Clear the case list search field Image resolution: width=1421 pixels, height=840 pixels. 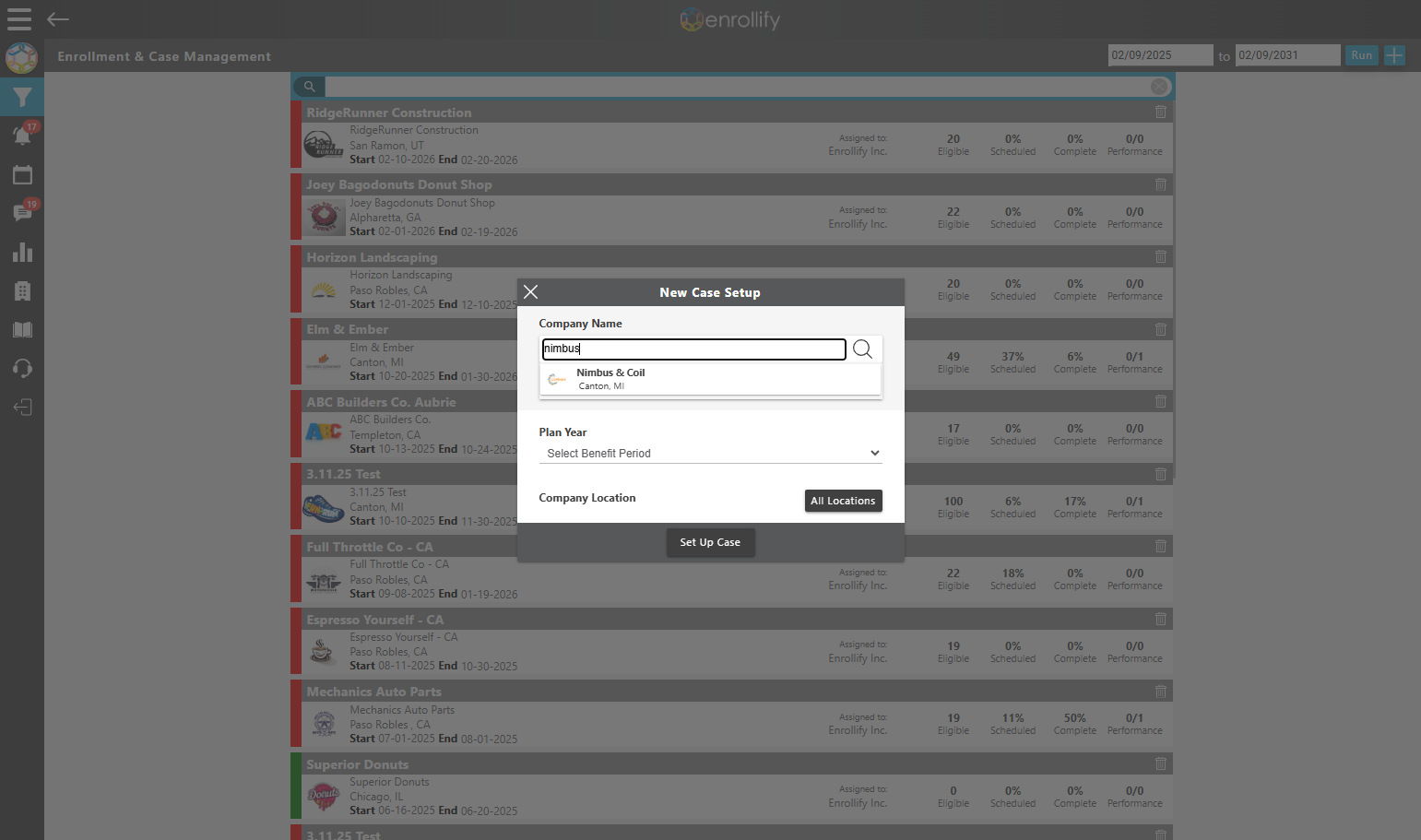click(x=1159, y=87)
